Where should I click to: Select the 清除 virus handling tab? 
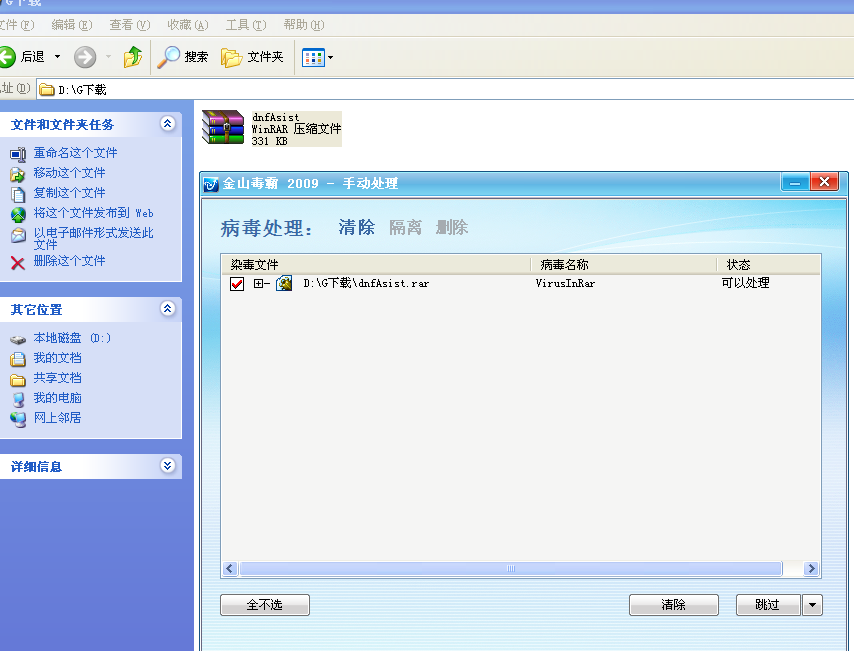click(357, 227)
